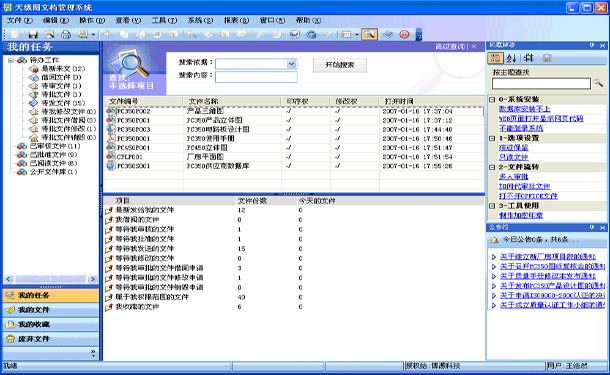Open the 报表(R) menu

tap(236, 20)
